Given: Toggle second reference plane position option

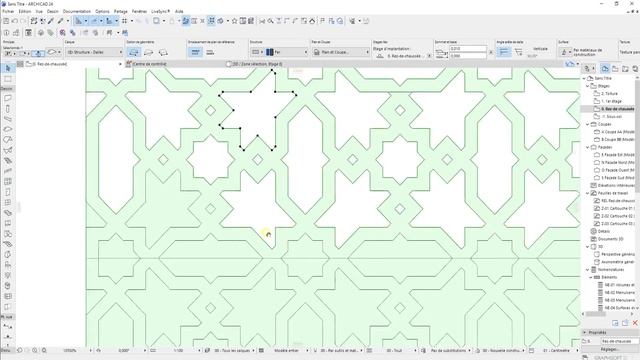Looking at the screenshot, I should point(210,52).
